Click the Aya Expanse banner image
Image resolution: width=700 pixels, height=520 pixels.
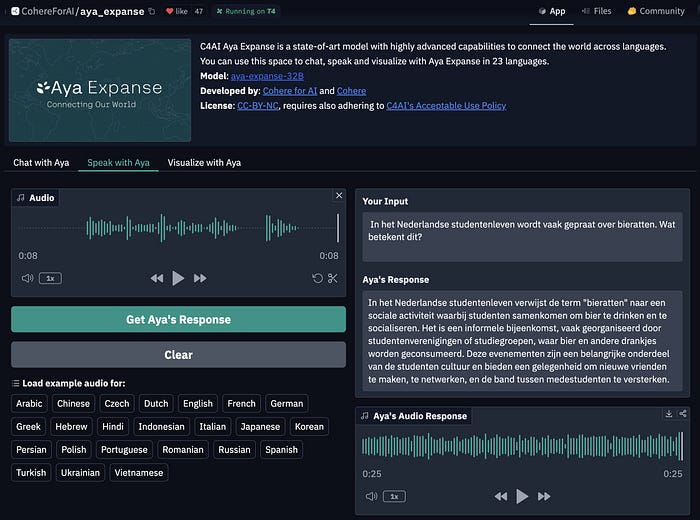click(100, 90)
